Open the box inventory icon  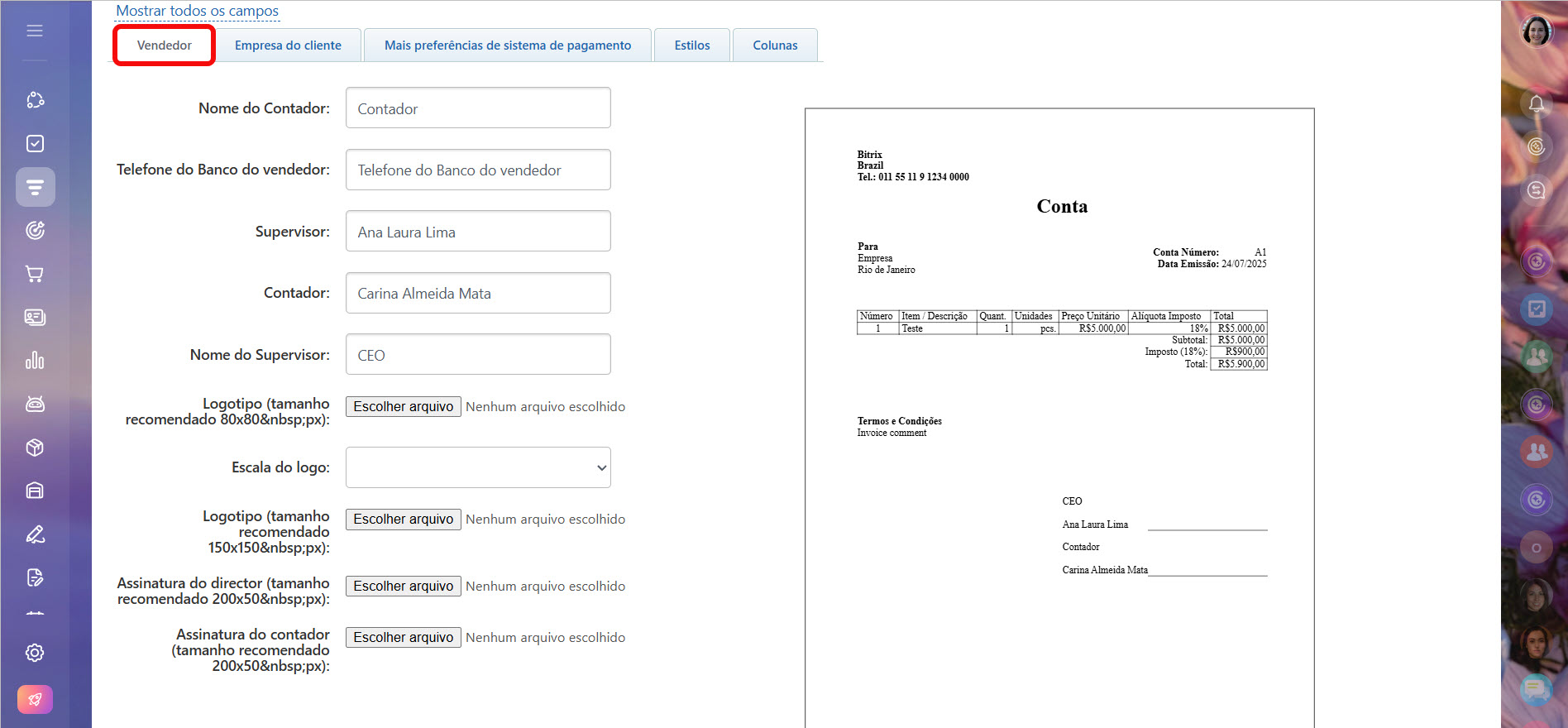pyautogui.click(x=35, y=448)
